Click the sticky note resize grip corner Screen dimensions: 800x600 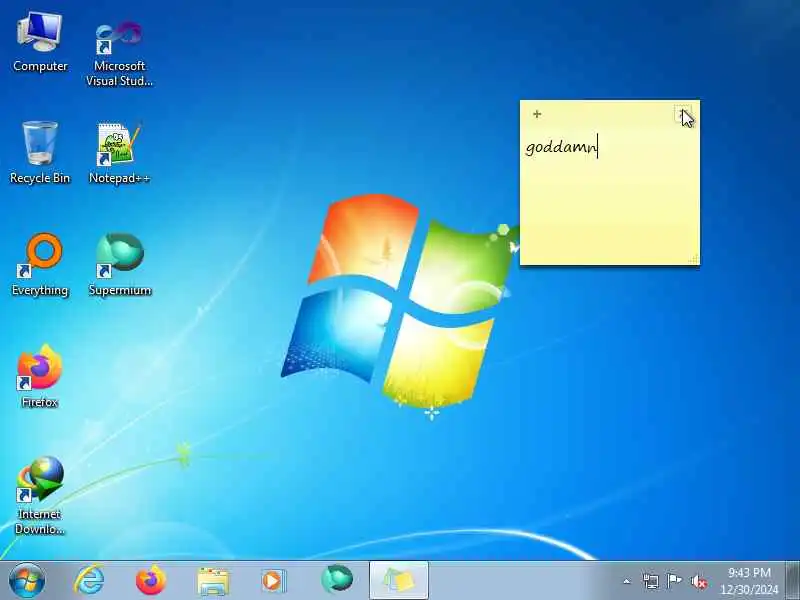coord(693,259)
